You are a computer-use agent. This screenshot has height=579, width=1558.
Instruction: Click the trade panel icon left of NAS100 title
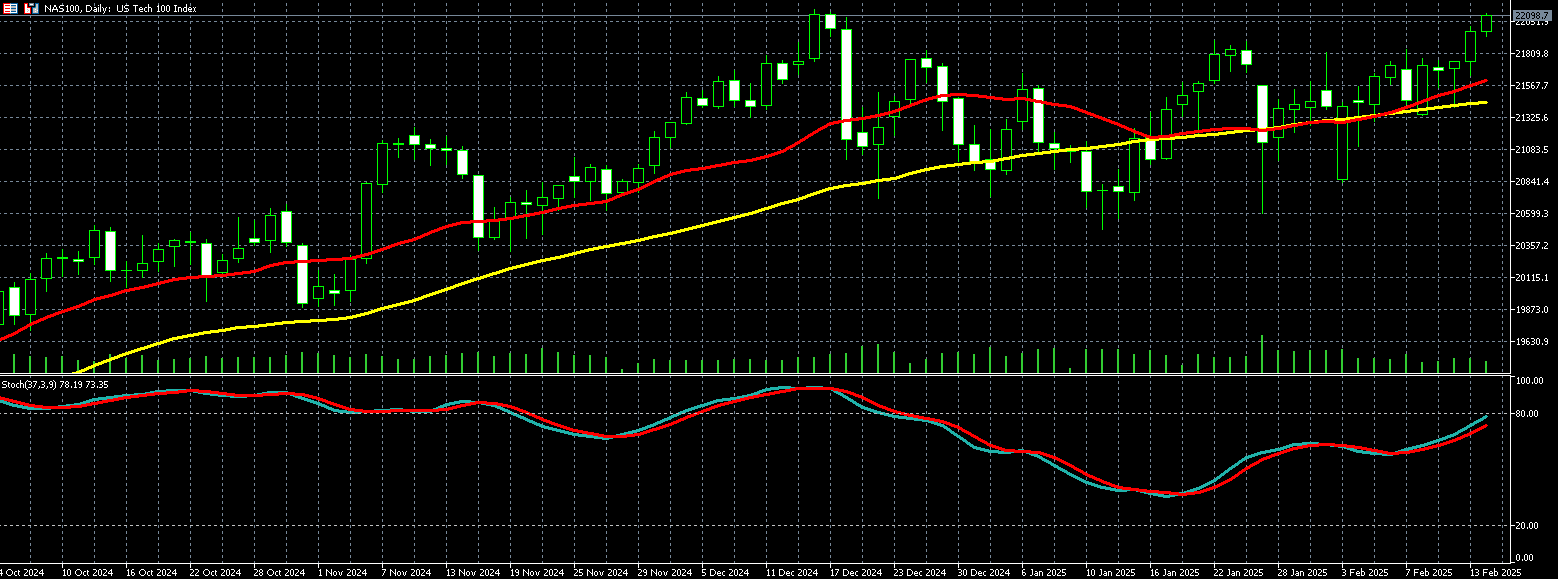(32, 8)
